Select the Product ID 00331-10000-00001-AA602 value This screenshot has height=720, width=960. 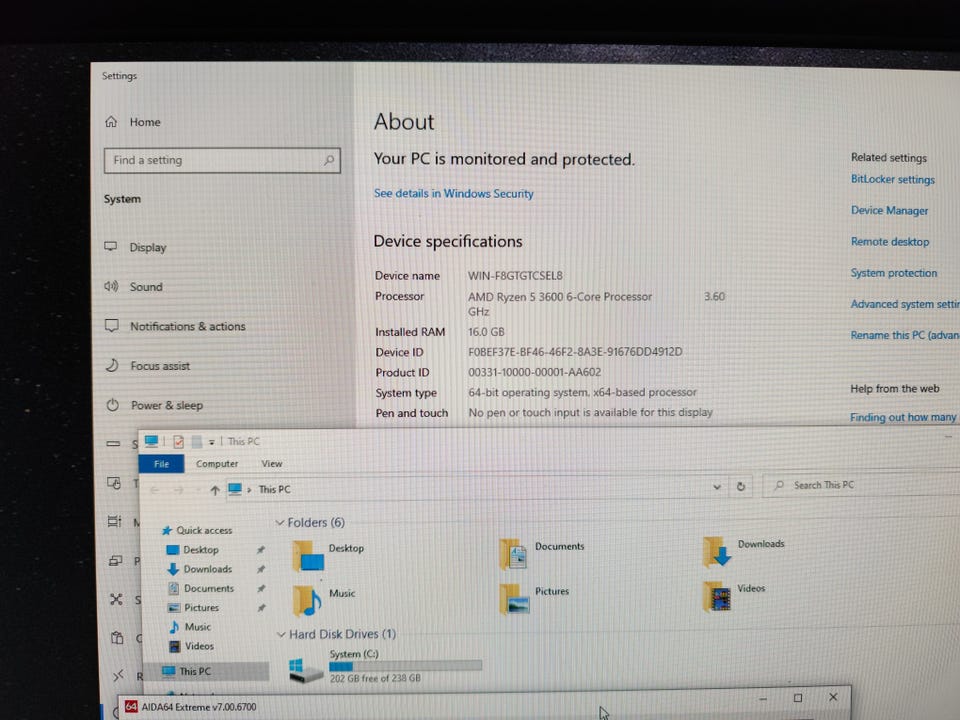tap(534, 372)
